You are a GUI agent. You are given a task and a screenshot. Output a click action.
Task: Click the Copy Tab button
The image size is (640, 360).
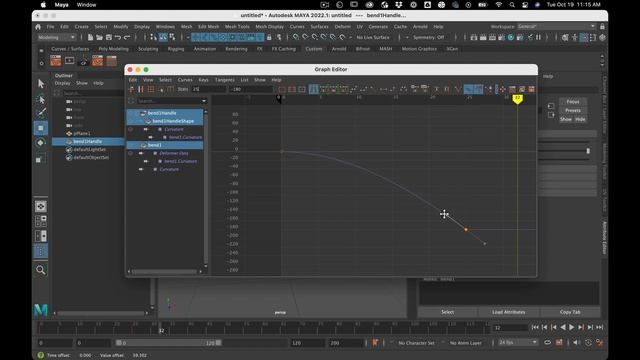pos(570,312)
